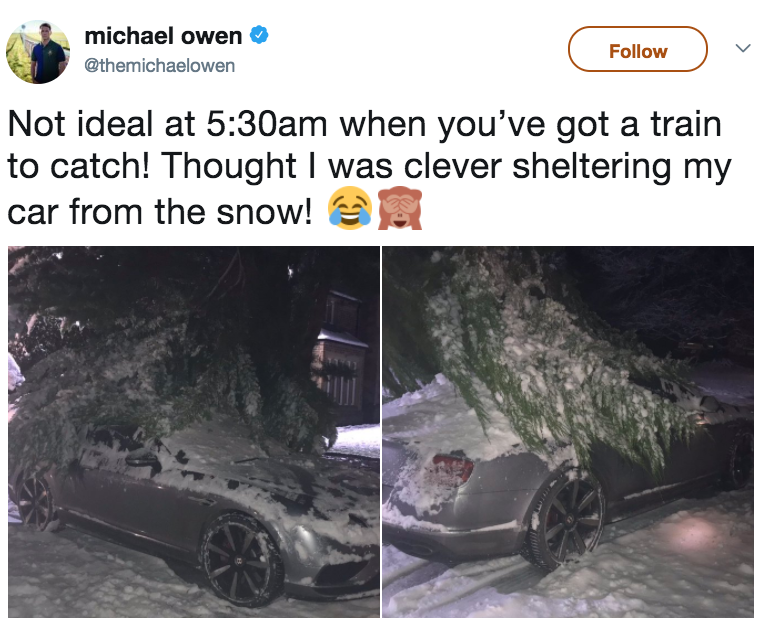Click the tears of joy emoji
The width and height of the screenshot is (782, 634).
pos(350,208)
